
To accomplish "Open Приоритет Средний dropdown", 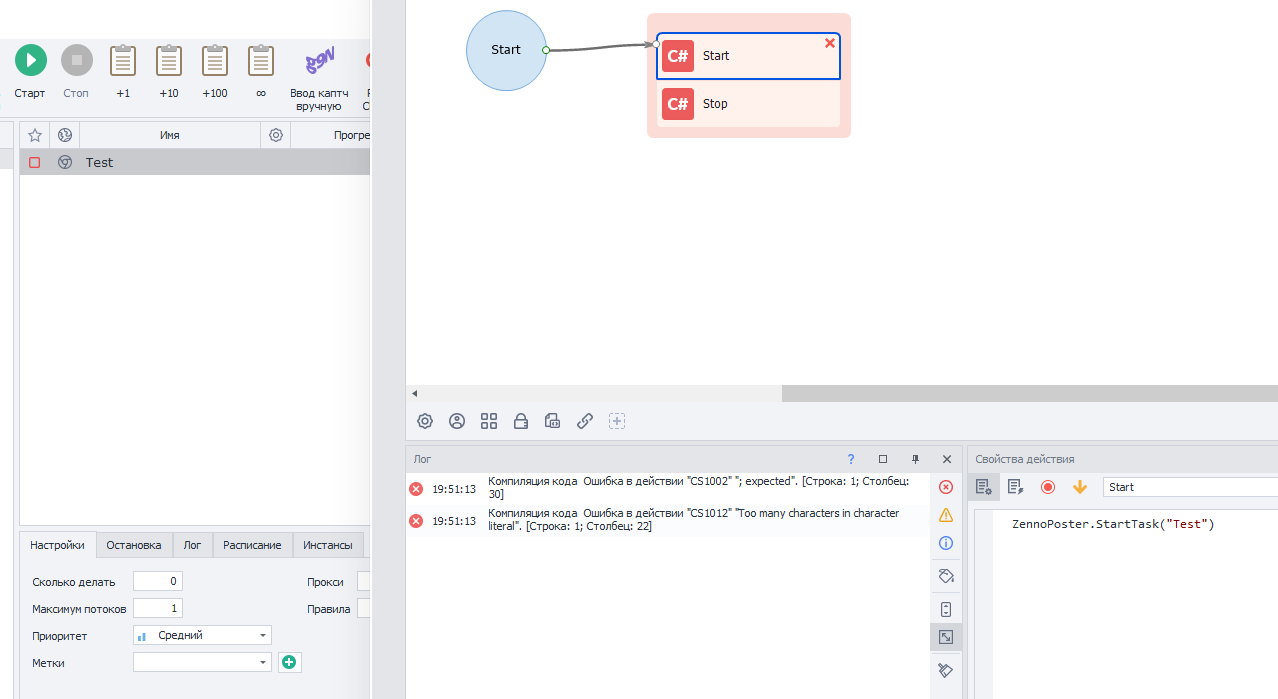I will [x=202, y=635].
